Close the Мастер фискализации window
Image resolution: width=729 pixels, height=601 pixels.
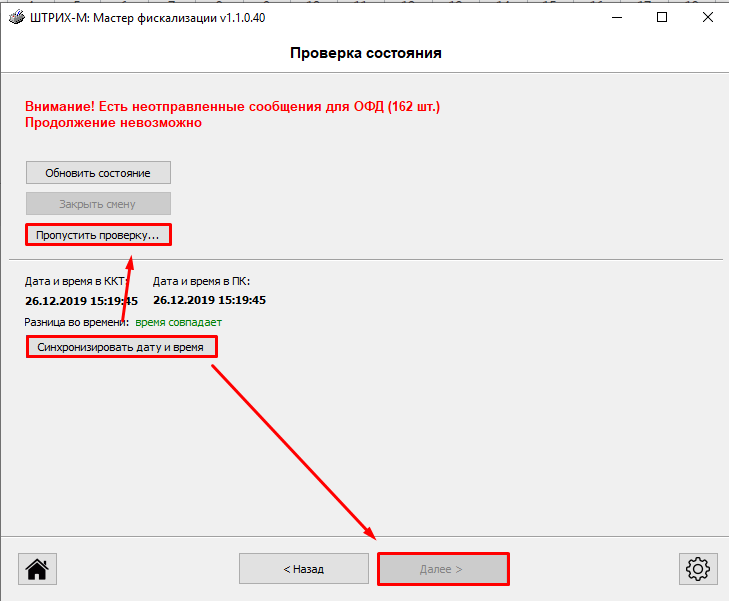pyautogui.click(x=706, y=18)
